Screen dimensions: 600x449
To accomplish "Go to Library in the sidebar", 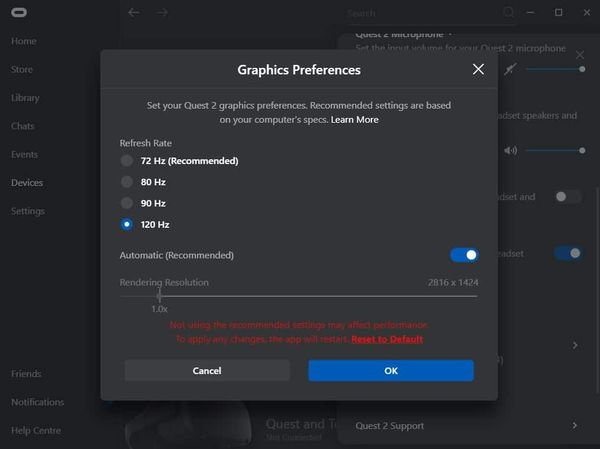I will coord(24,98).
